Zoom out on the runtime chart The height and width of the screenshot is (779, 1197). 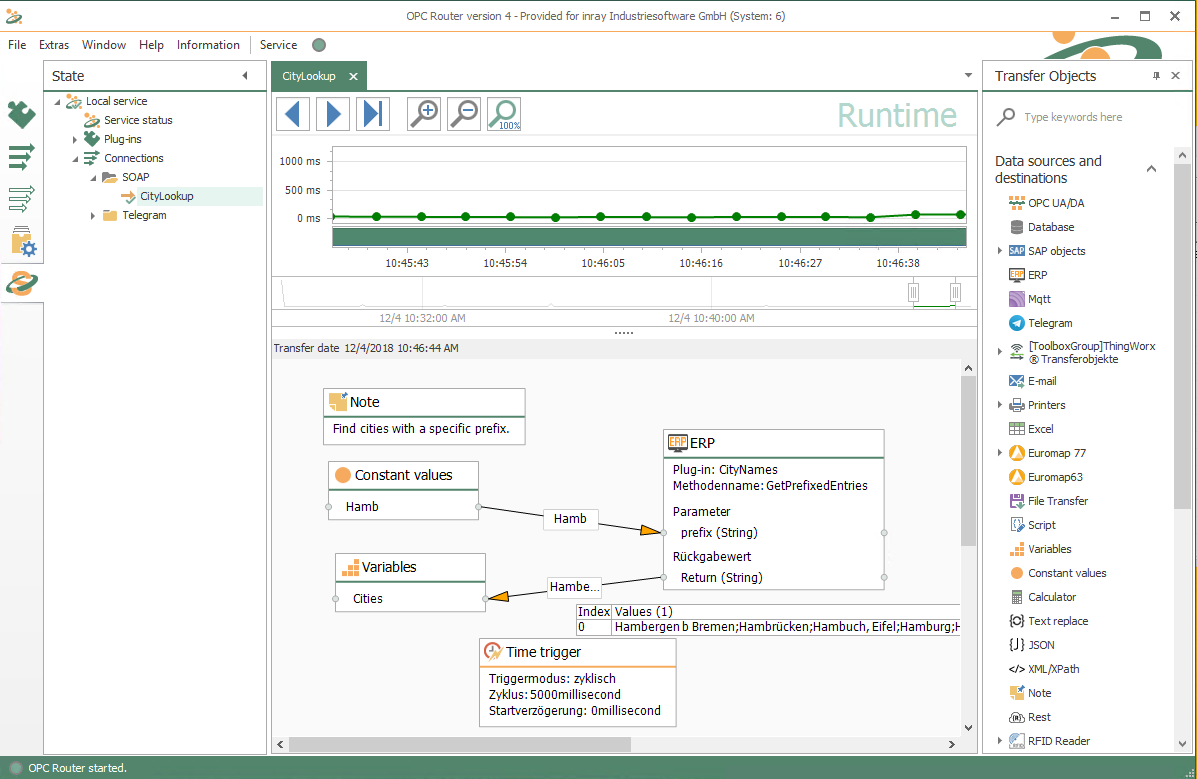click(x=464, y=114)
